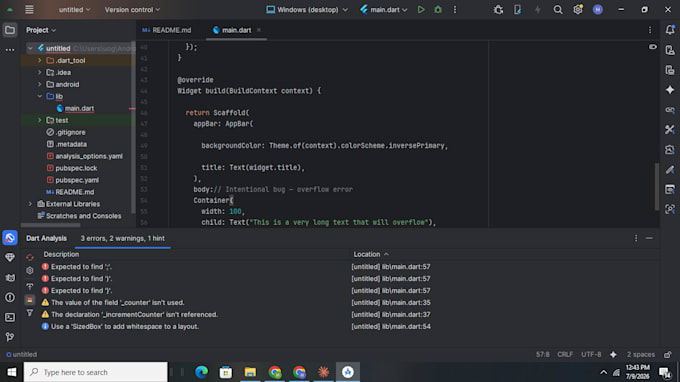Open the Windows (desktop) device selector
Screen dimensions: 680x382
tap(307, 10)
